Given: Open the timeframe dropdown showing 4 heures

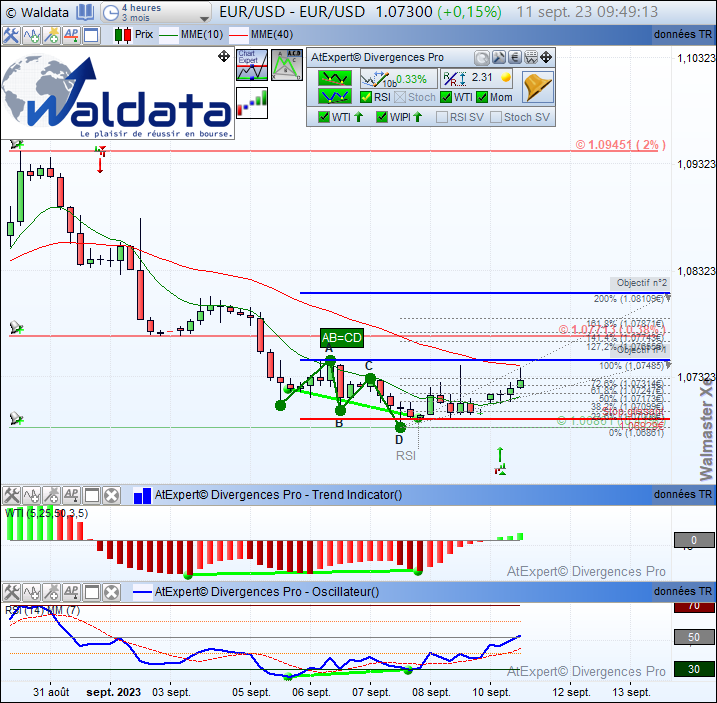Looking at the screenshot, I should click(155, 13).
